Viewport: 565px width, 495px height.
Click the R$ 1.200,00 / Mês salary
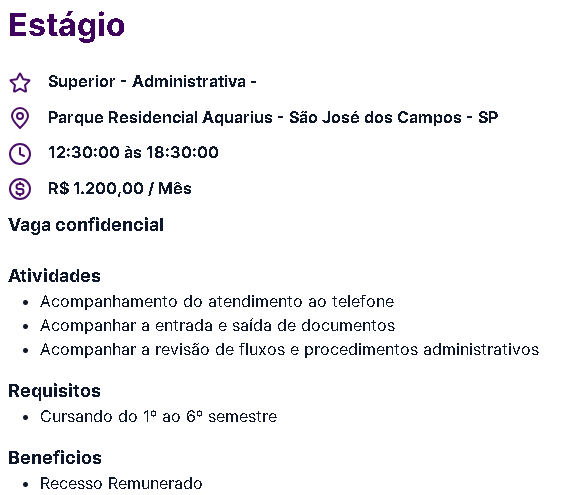(120, 188)
